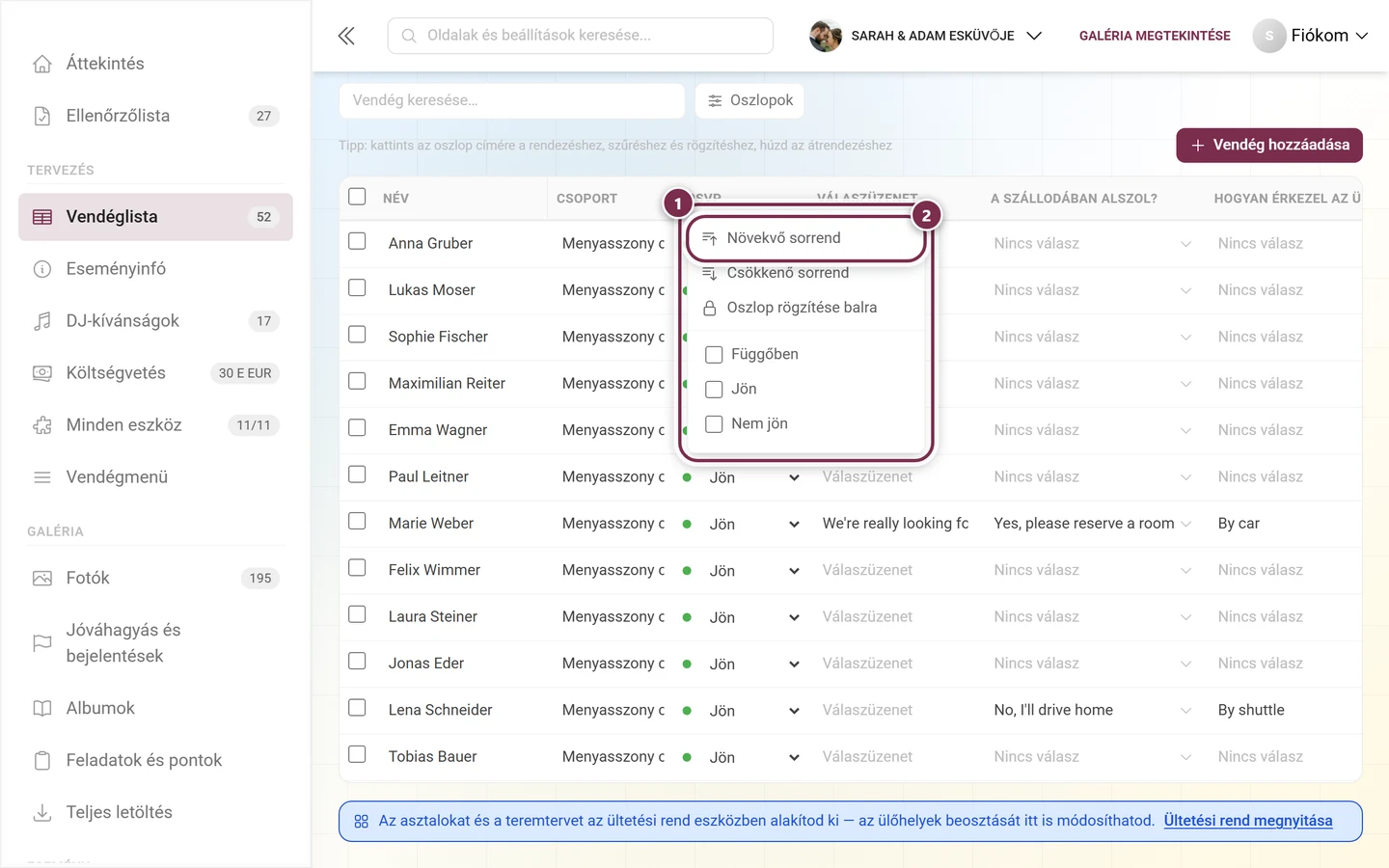Screen dimensions: 1389x868
Task: Click the Vendég keresése search field
Action: [512, 100]
